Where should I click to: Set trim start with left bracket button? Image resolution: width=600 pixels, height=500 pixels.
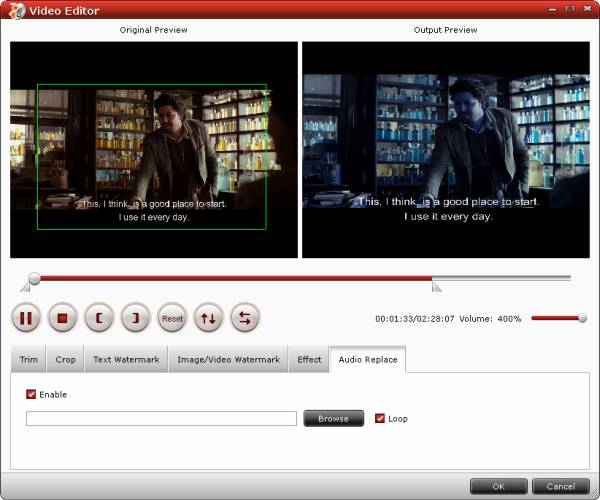coord(99,318)
